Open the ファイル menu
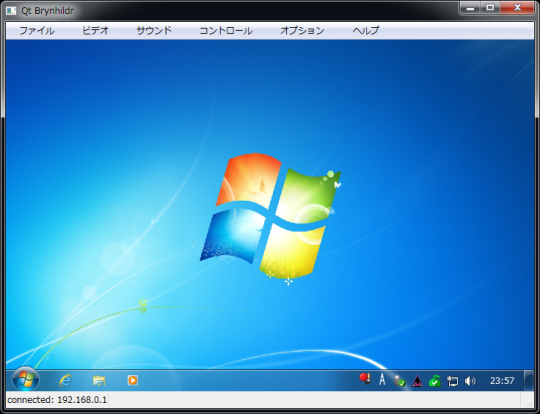The height and width of the screenshot is (414, 540). click(x=37, y=31)
